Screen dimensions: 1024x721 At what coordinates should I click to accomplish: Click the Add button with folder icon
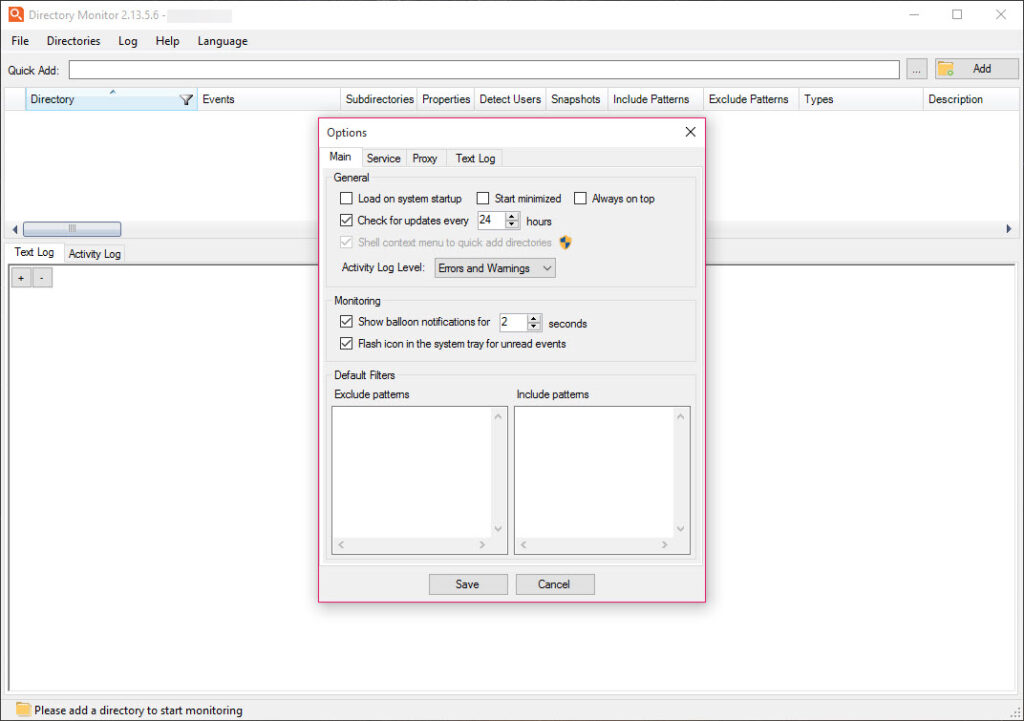pos(976,69)
